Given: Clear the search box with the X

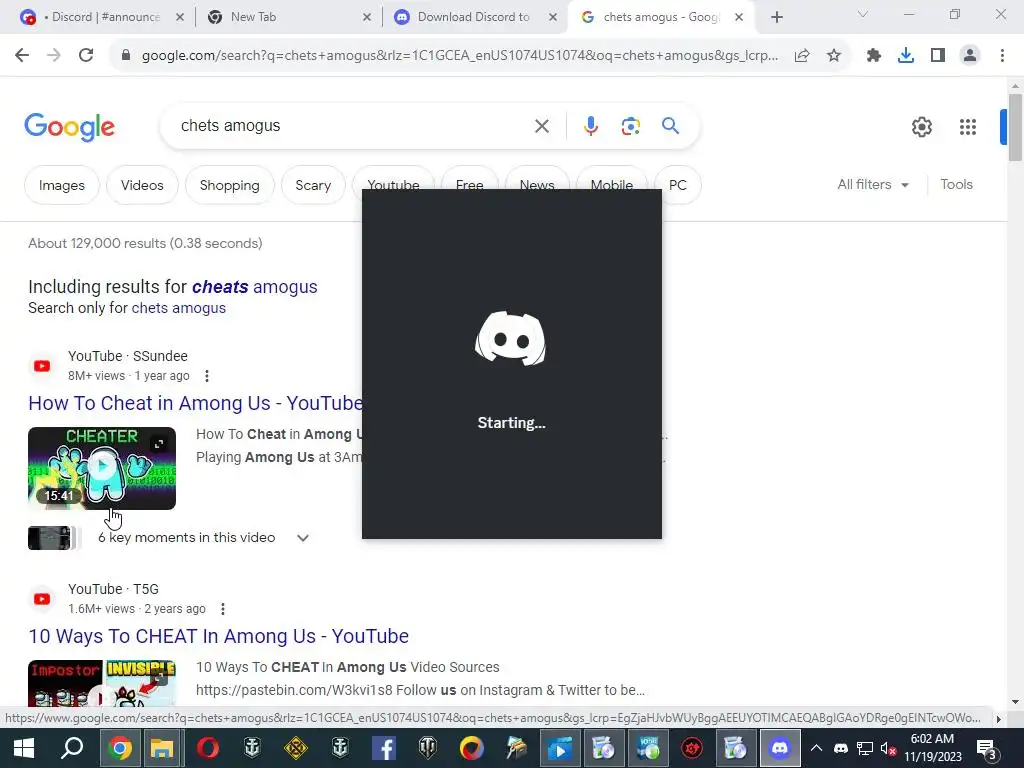Looking at the screenshot, I should point(541,126).
